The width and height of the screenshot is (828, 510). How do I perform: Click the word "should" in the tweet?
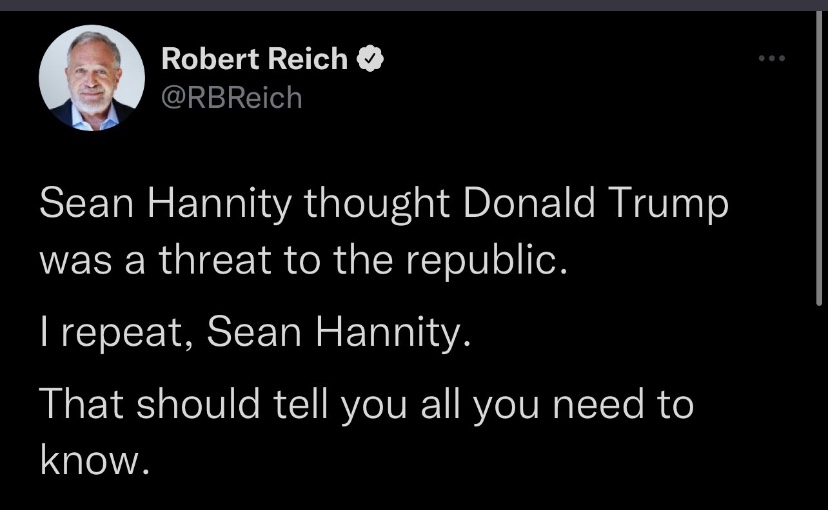pos(198,407)
